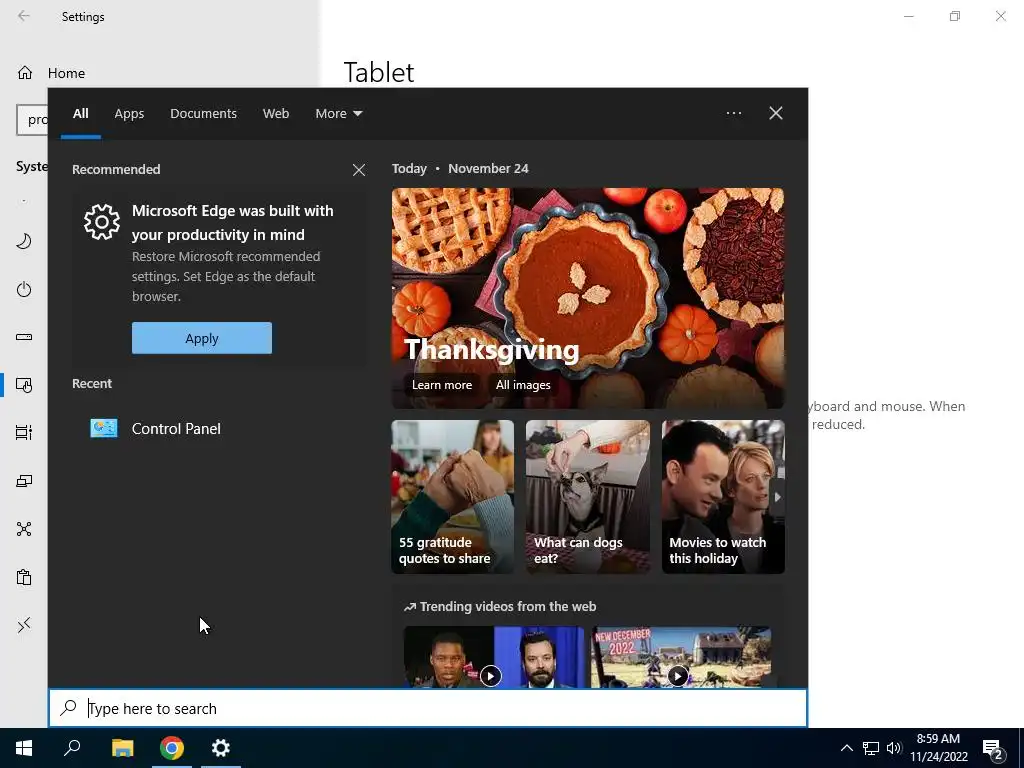Image resolution: width=1024 pixels, height=768 pixels.
Task: Show hidden system tray icons
Action: [846, 748]
